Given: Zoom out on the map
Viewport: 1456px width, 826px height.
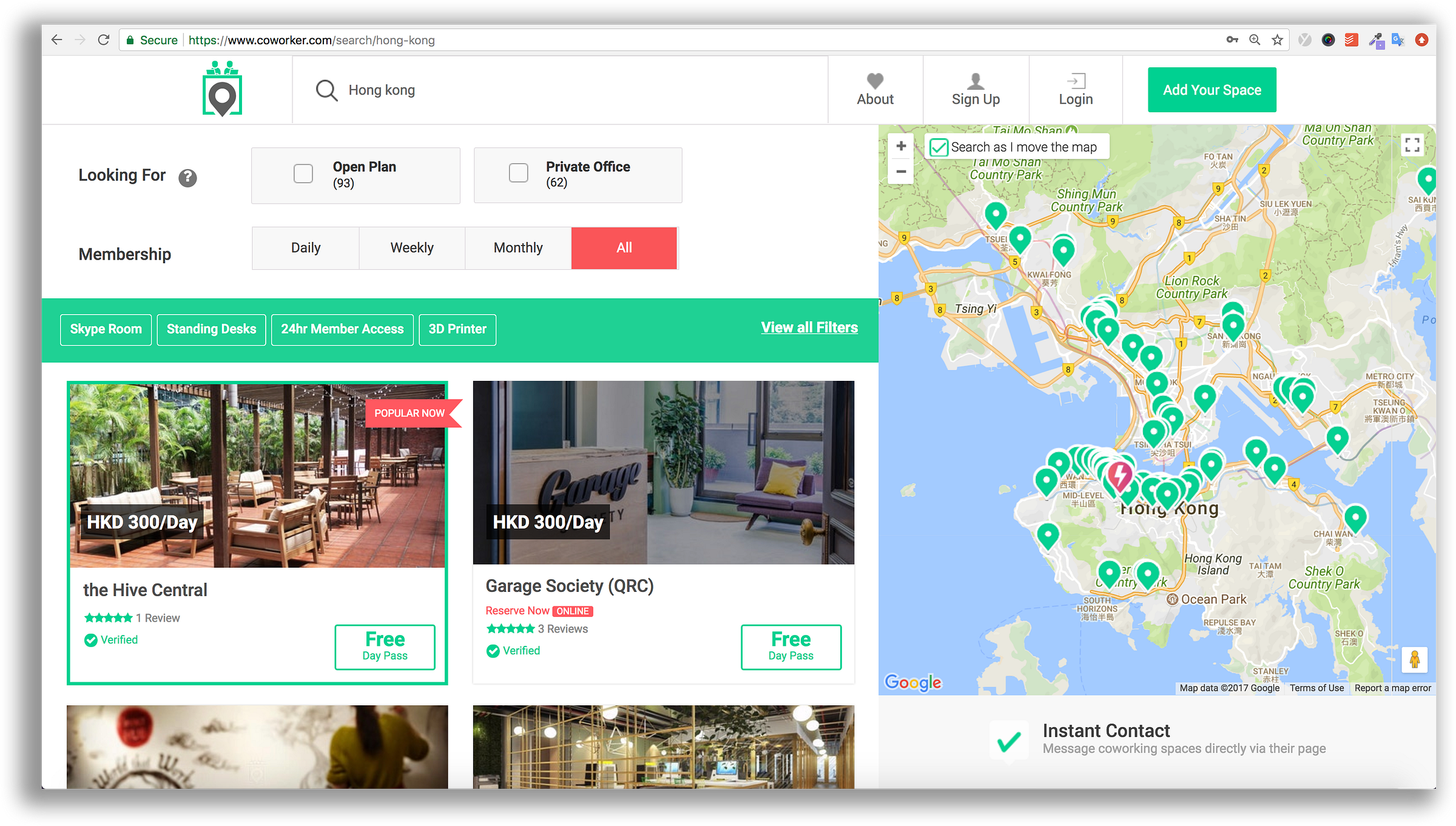Looking at the screenshot, I should pyautogui.click(x=901, y=172).
